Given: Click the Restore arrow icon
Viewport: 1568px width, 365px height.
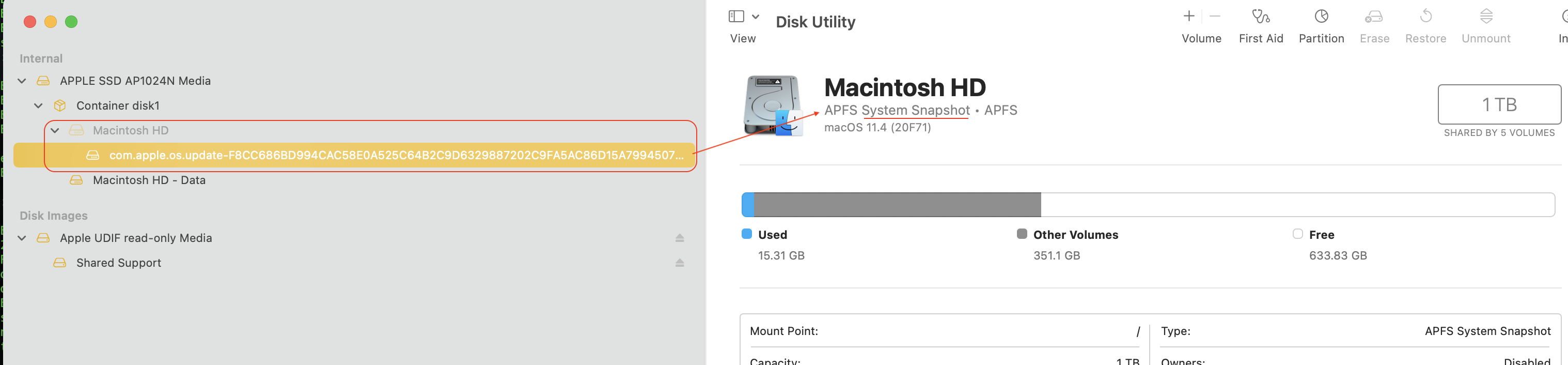Looking at the screenshot, I should pyautogui.click(x=1425, y=17).
